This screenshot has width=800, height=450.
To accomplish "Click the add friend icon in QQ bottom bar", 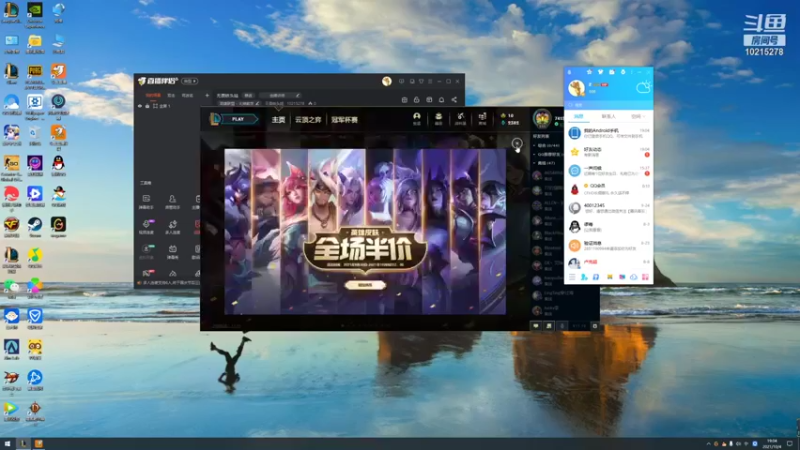I will (x=584, y=277).
